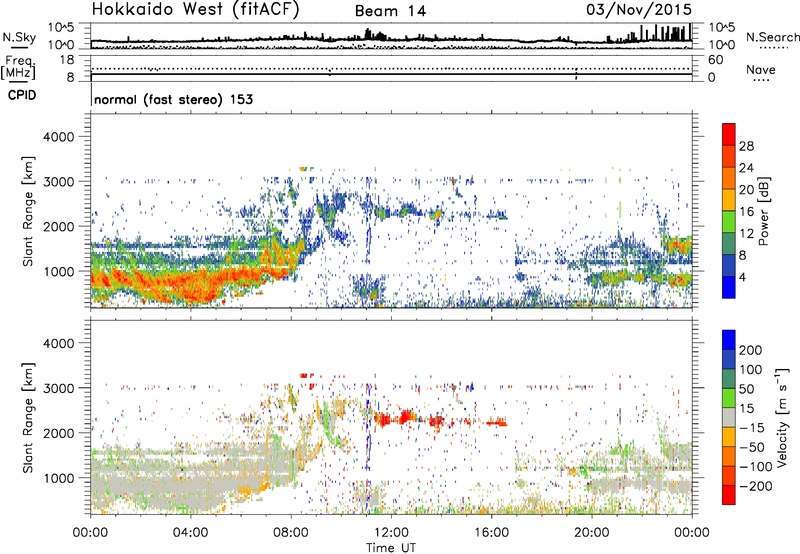Click the '60' Nave axis tick
The image size is (800, 554).
[715, 60]
